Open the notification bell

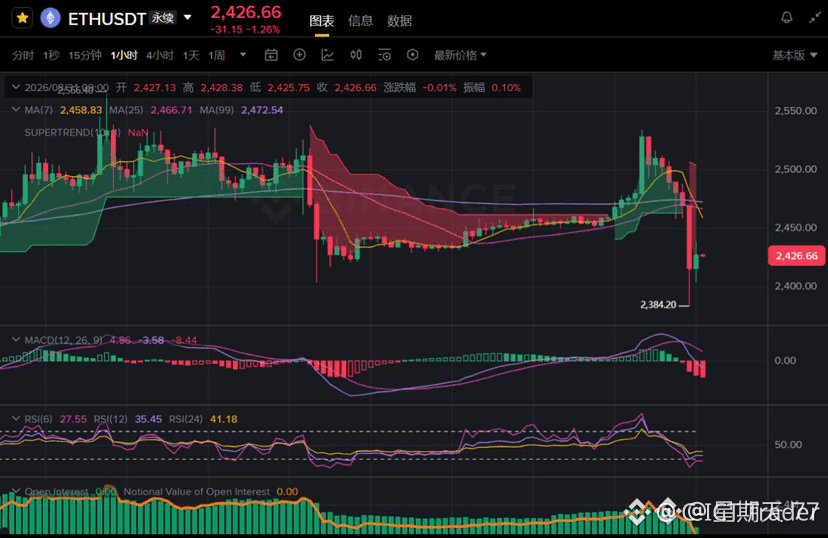pos(787,17)
